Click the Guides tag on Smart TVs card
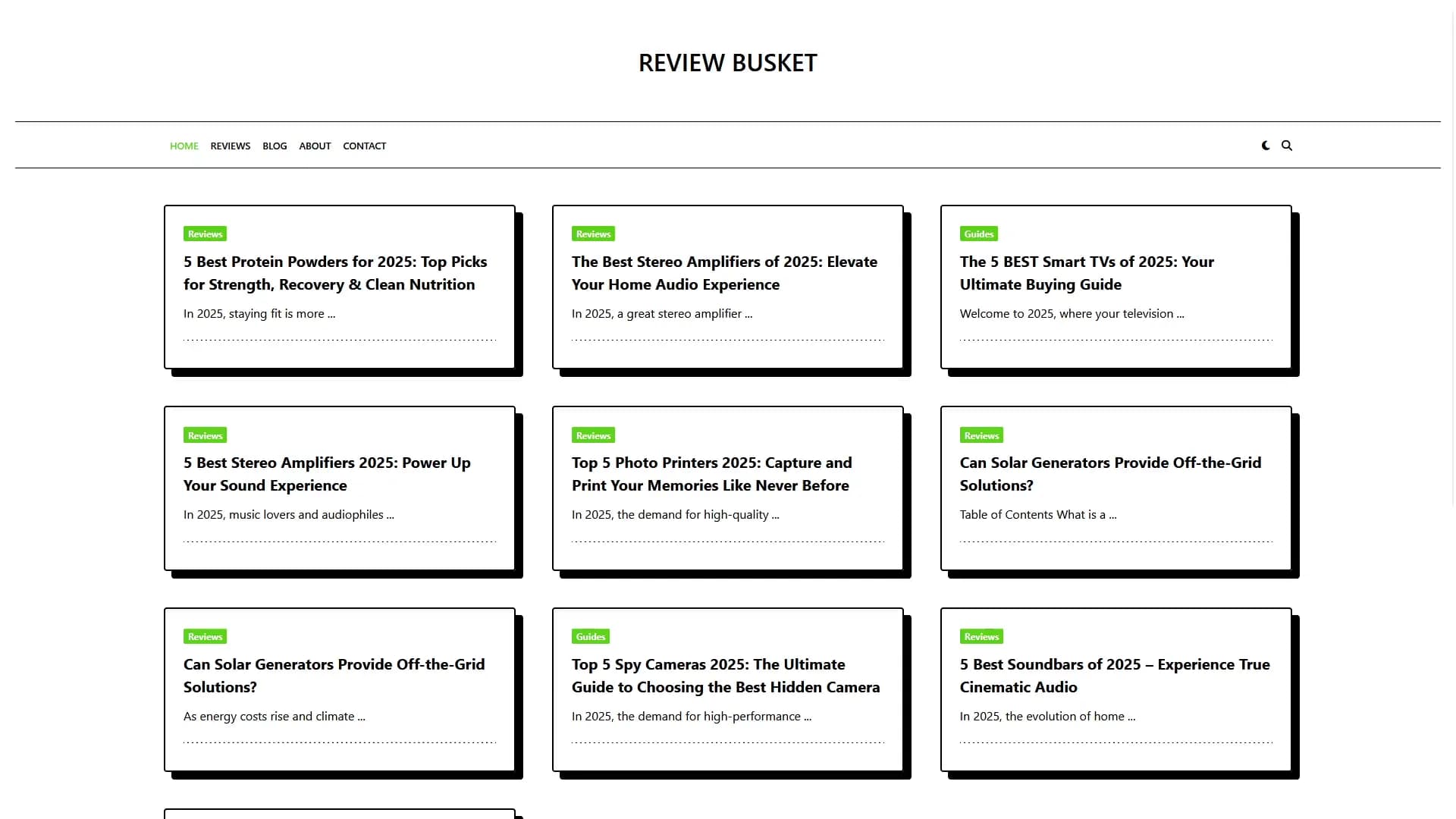1456x819 pixels. pos(979,234)
